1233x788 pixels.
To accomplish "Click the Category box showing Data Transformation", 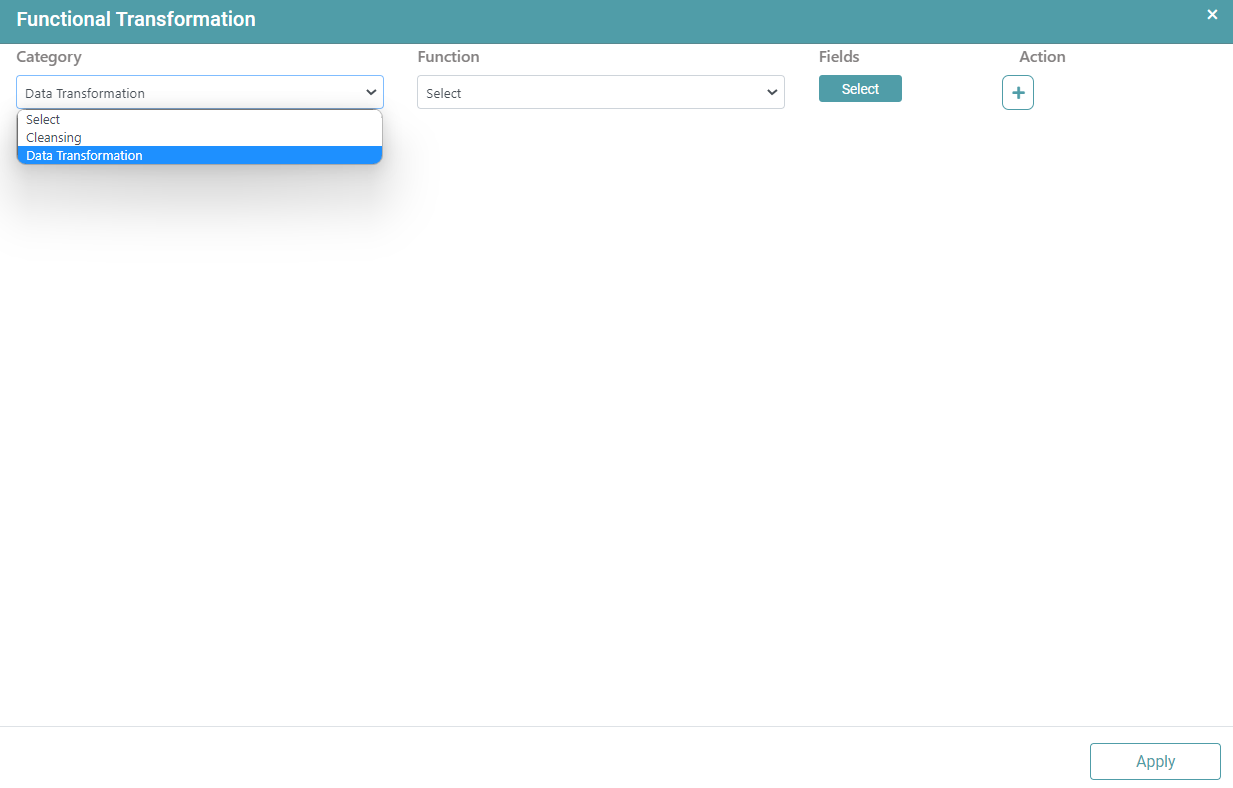I will click(190, 93).
